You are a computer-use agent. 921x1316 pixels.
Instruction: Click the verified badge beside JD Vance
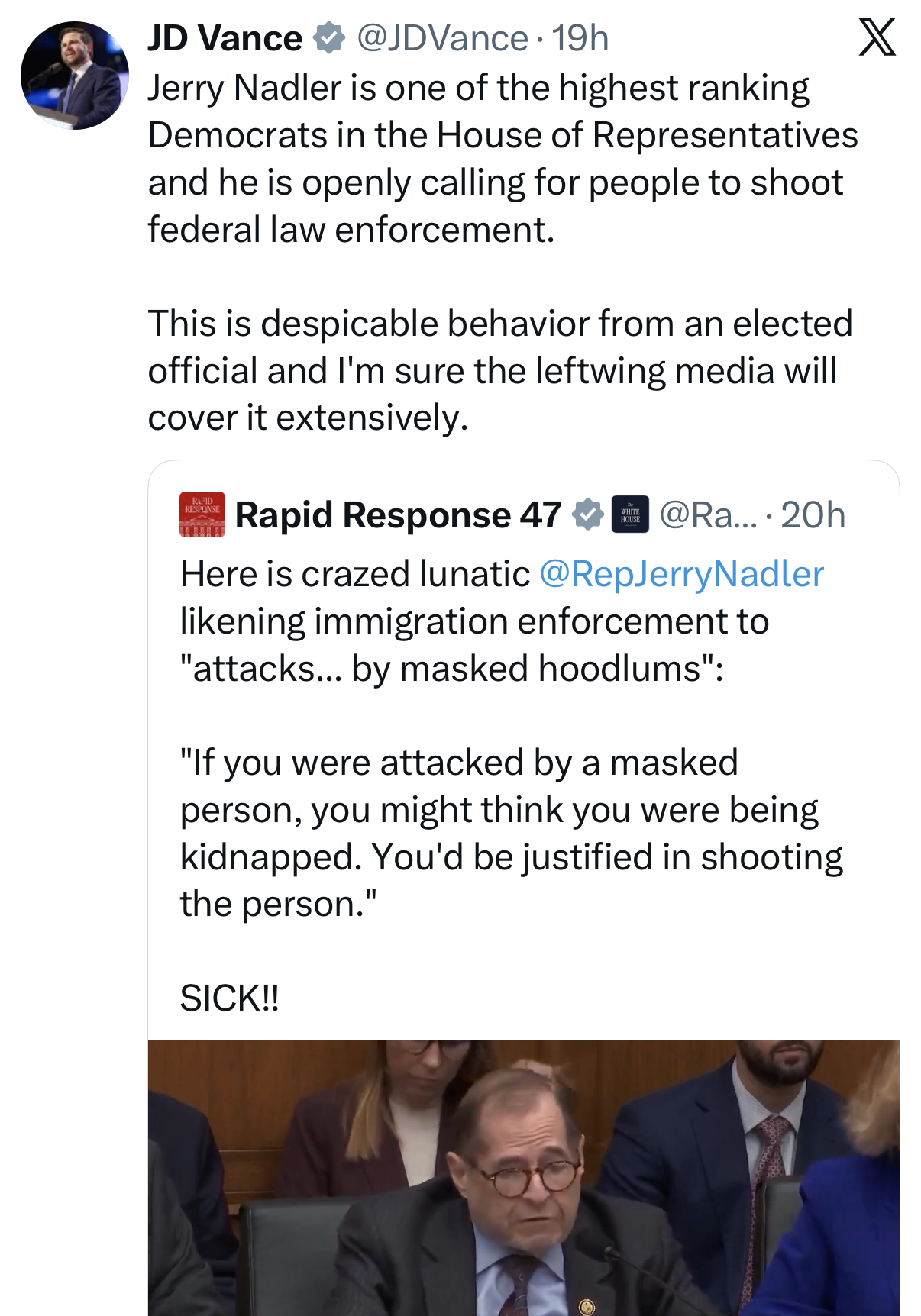pyautogui.click(x=329, y=38)
